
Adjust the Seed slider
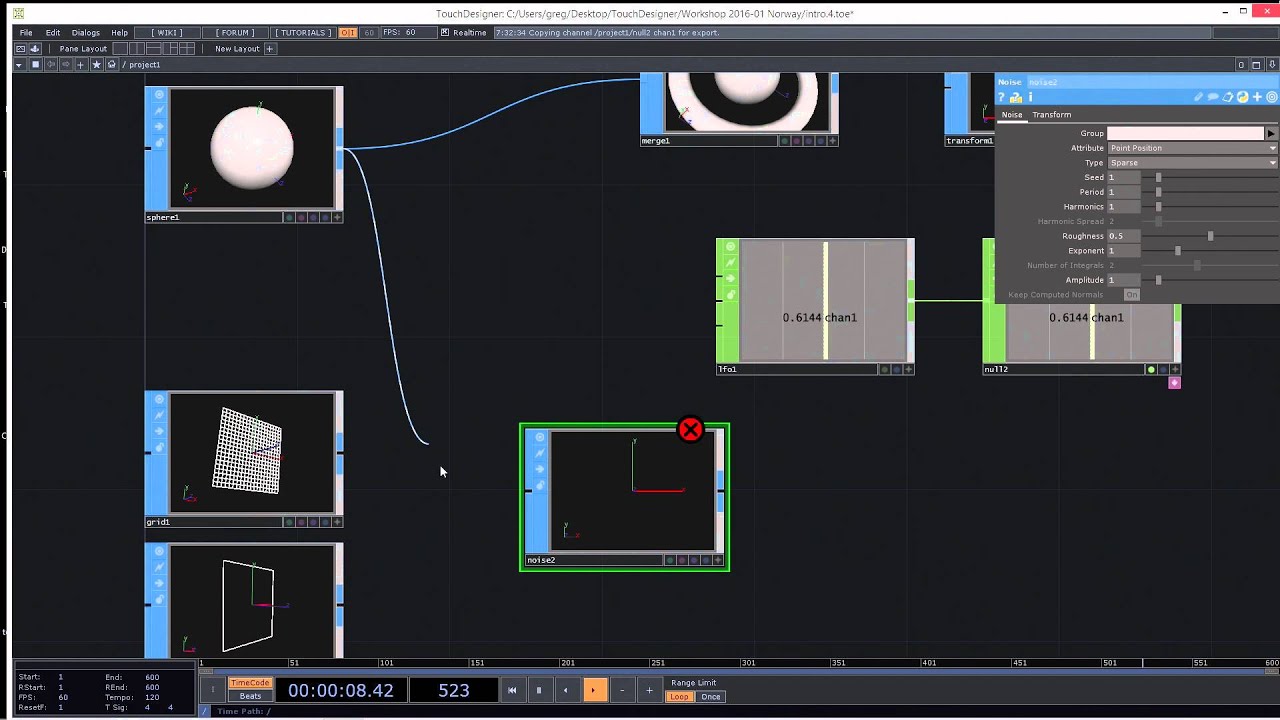coord(1159,177)
